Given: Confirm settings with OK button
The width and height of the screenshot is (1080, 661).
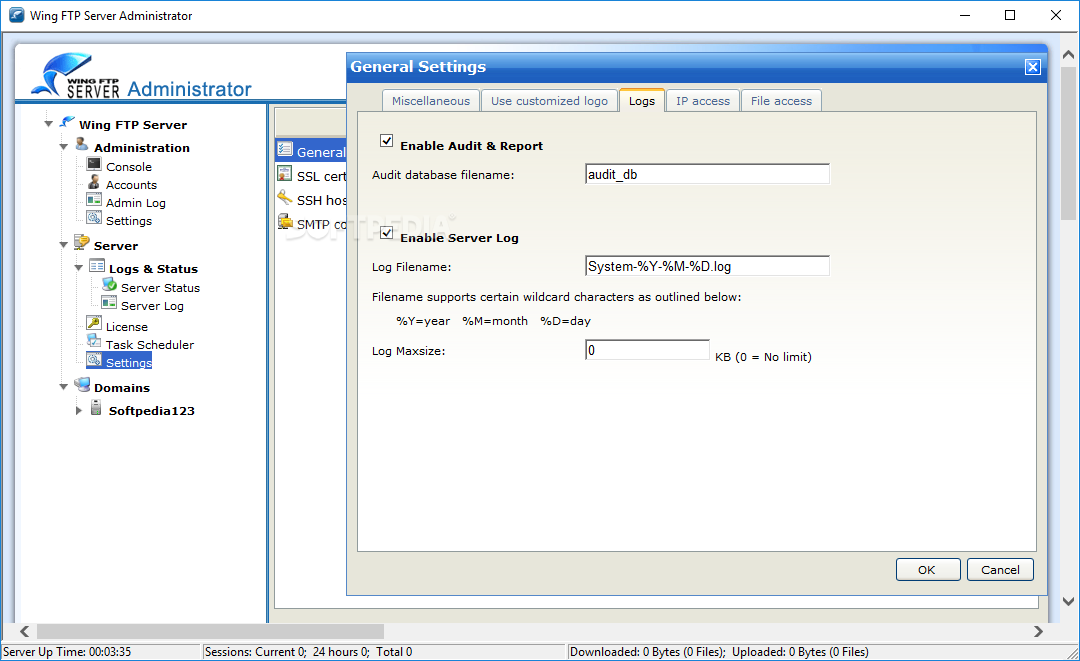Looking at the screenshot, I should pos(927,569).
